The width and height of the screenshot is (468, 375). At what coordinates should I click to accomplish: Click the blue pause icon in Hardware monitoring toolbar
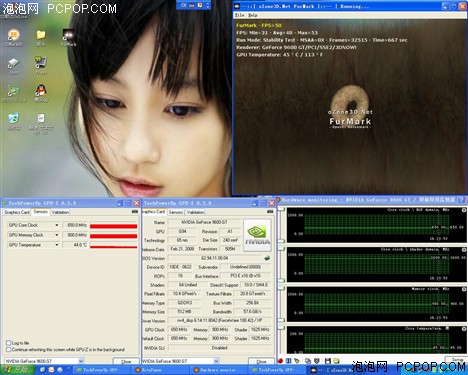pos(289,361)
